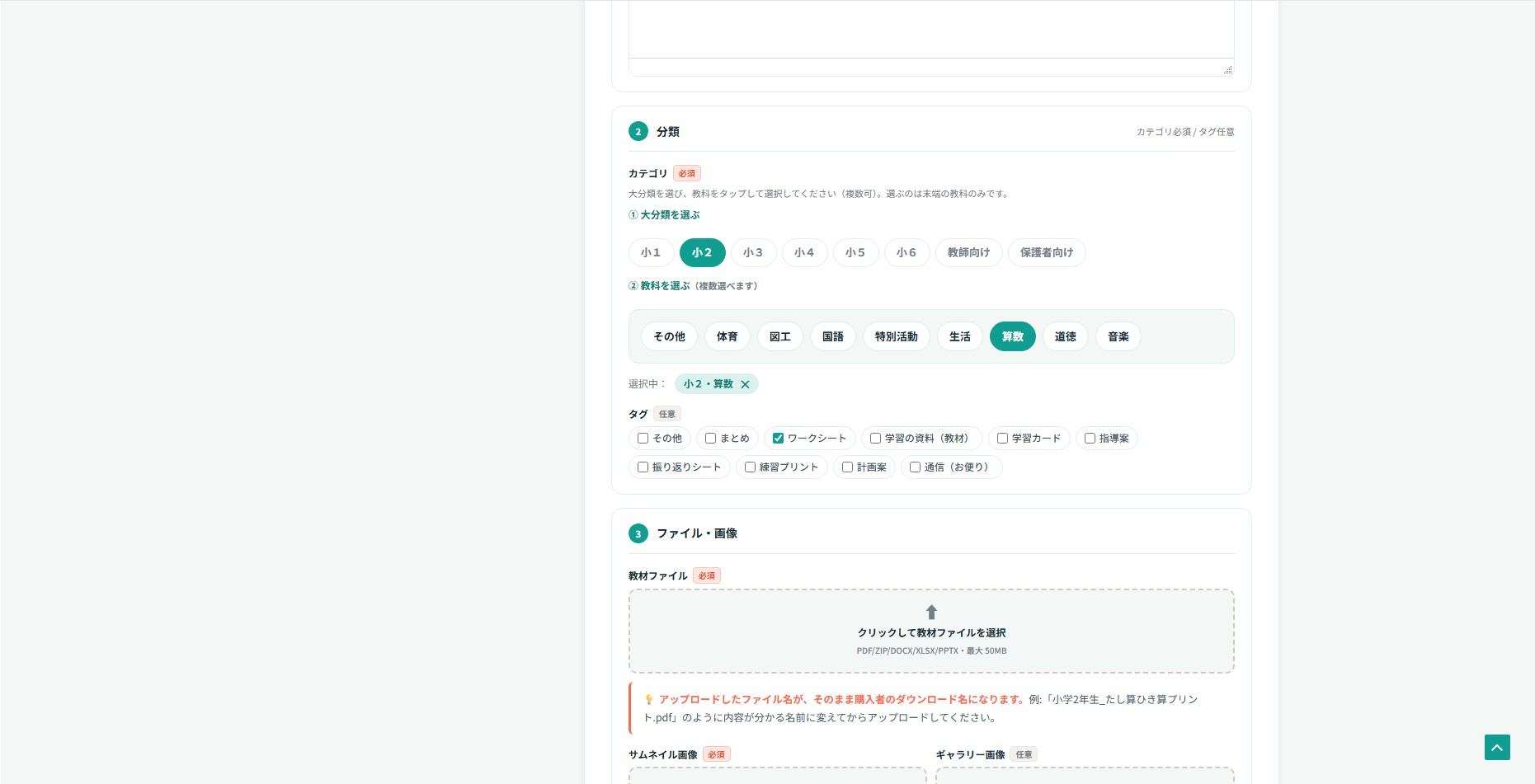This screenshot has width=1535, height=784.
Task: Check the 通信（お便り） tag checkbox
Action: [915, 467]
